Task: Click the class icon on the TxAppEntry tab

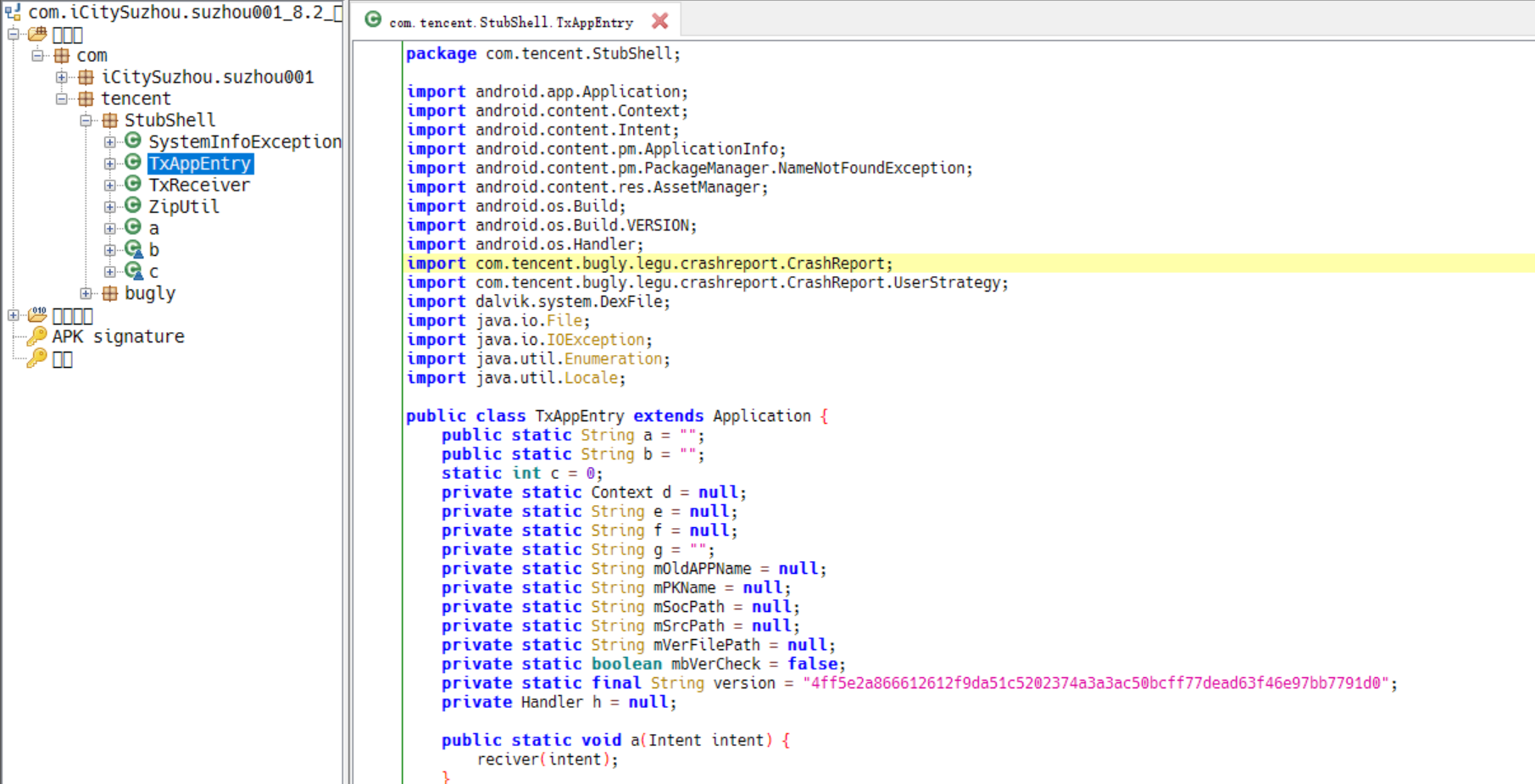Action: [373, 20]
